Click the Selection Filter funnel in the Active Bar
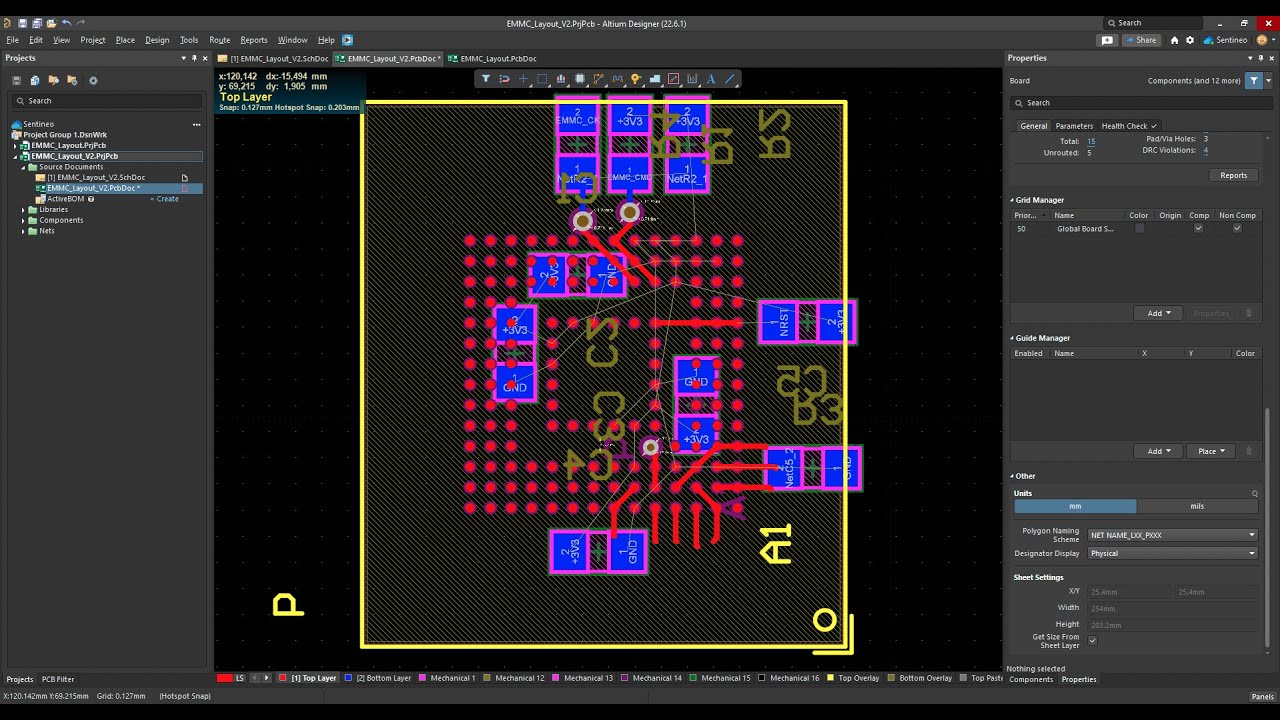 486,78
